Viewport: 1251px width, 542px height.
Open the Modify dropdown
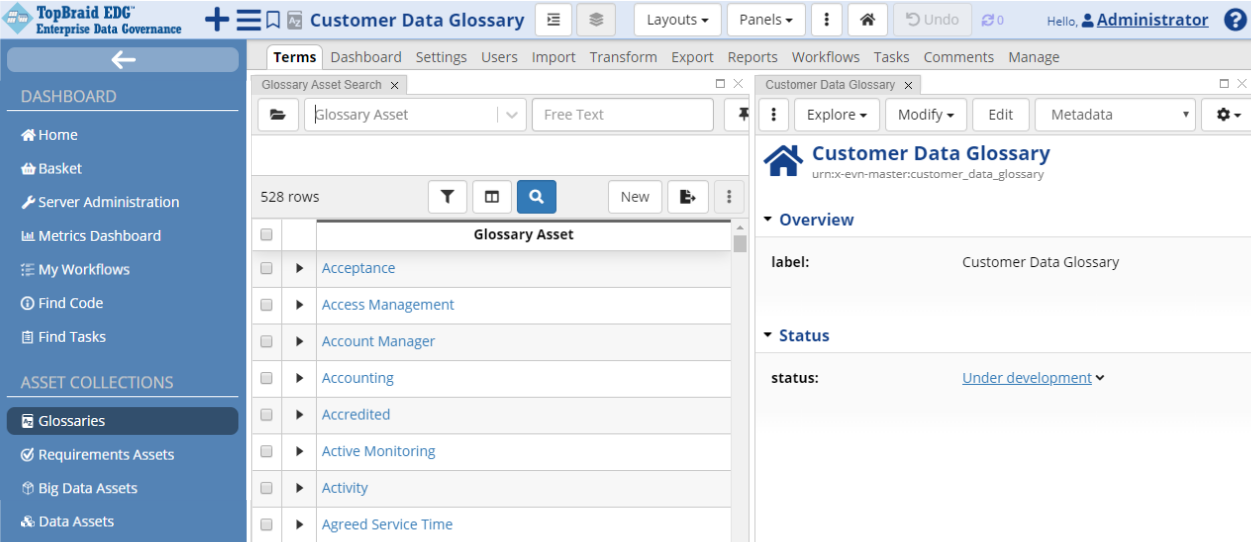[x=926, y=115]
